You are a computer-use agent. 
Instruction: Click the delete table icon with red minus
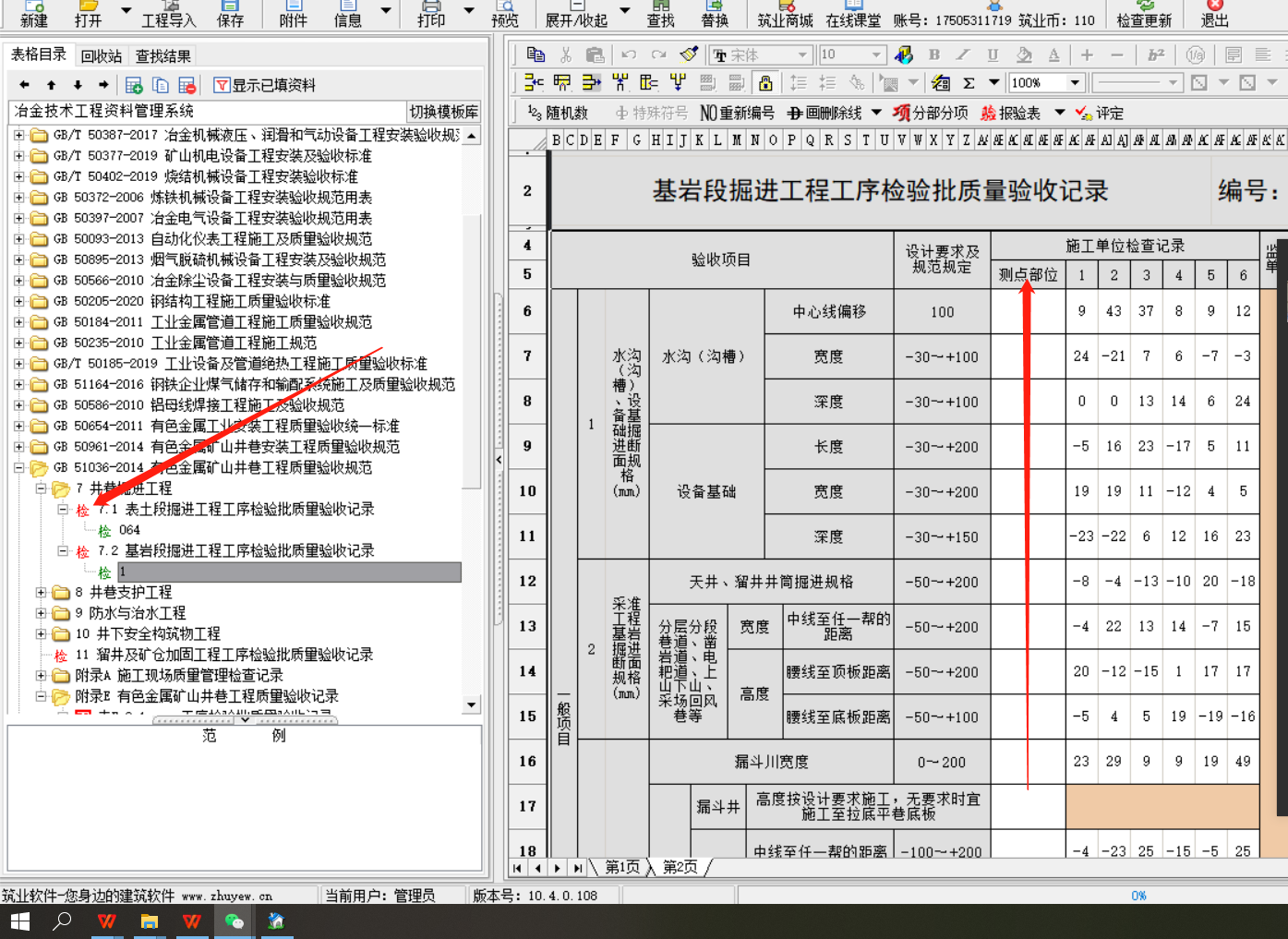tap(187, 85)
